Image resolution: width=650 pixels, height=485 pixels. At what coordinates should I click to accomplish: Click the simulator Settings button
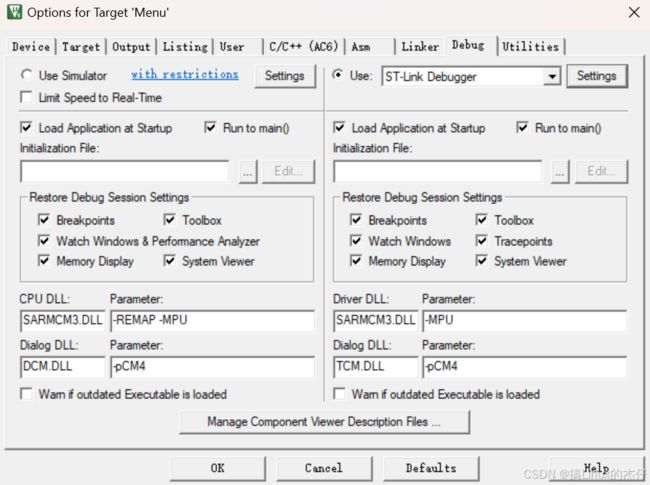pyautogui.click(x=285, y=76)
